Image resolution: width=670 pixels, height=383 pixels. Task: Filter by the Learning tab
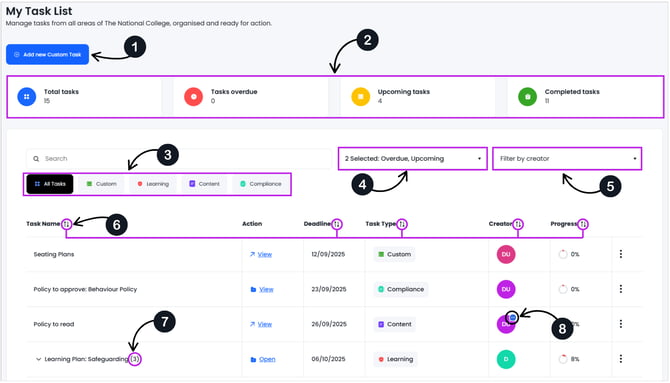(153, 184)
